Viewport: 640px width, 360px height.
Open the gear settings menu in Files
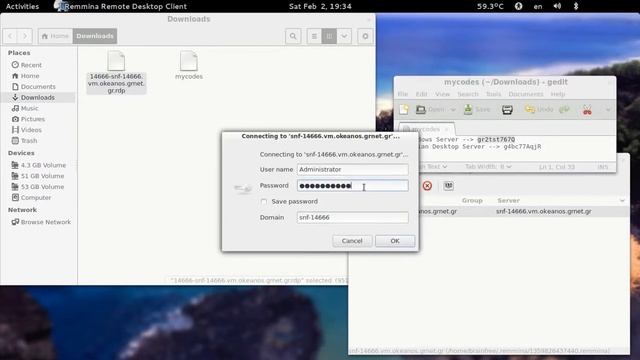click(365, 36)
